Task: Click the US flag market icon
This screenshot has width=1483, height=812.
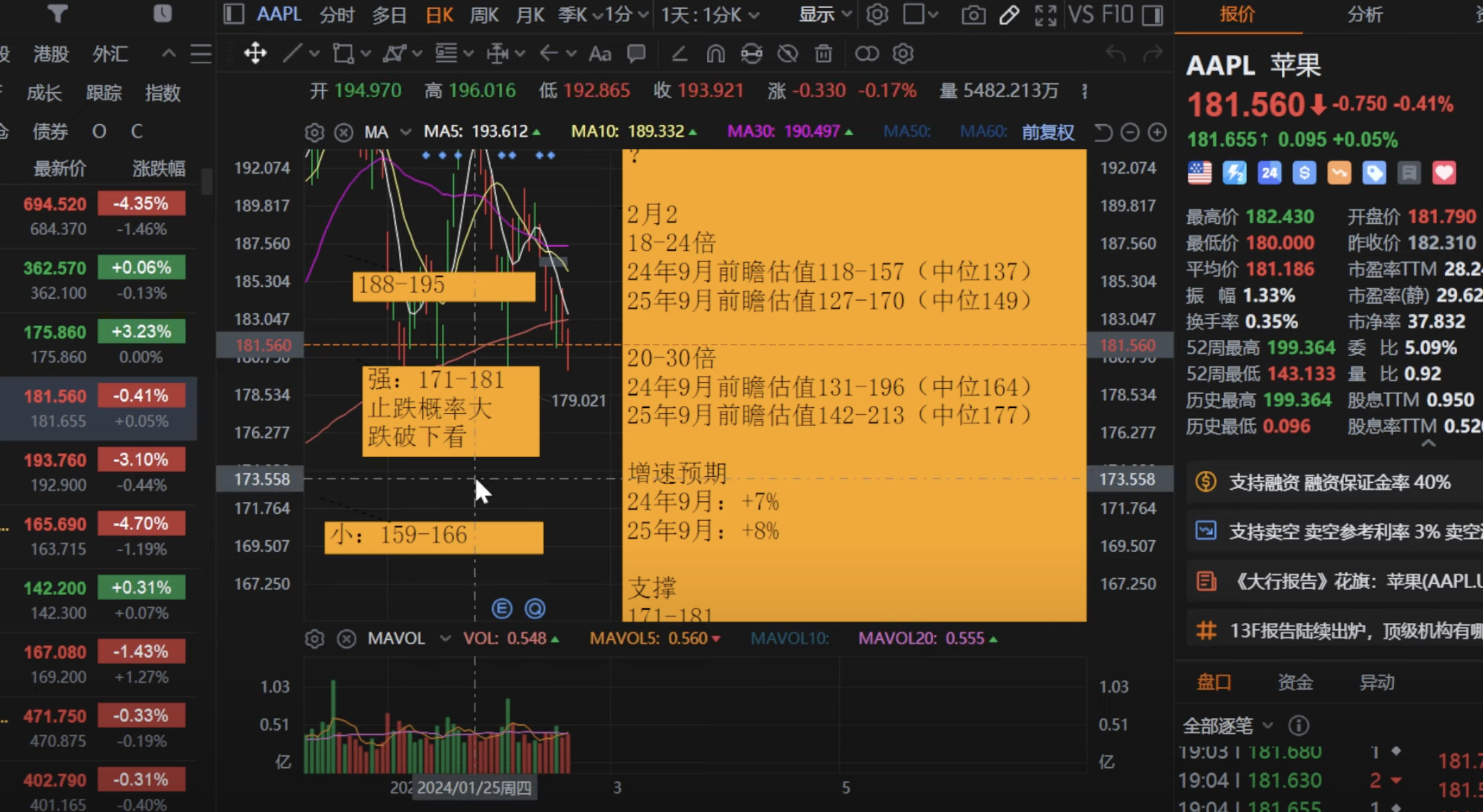Action: click(x=1199, y=173)
